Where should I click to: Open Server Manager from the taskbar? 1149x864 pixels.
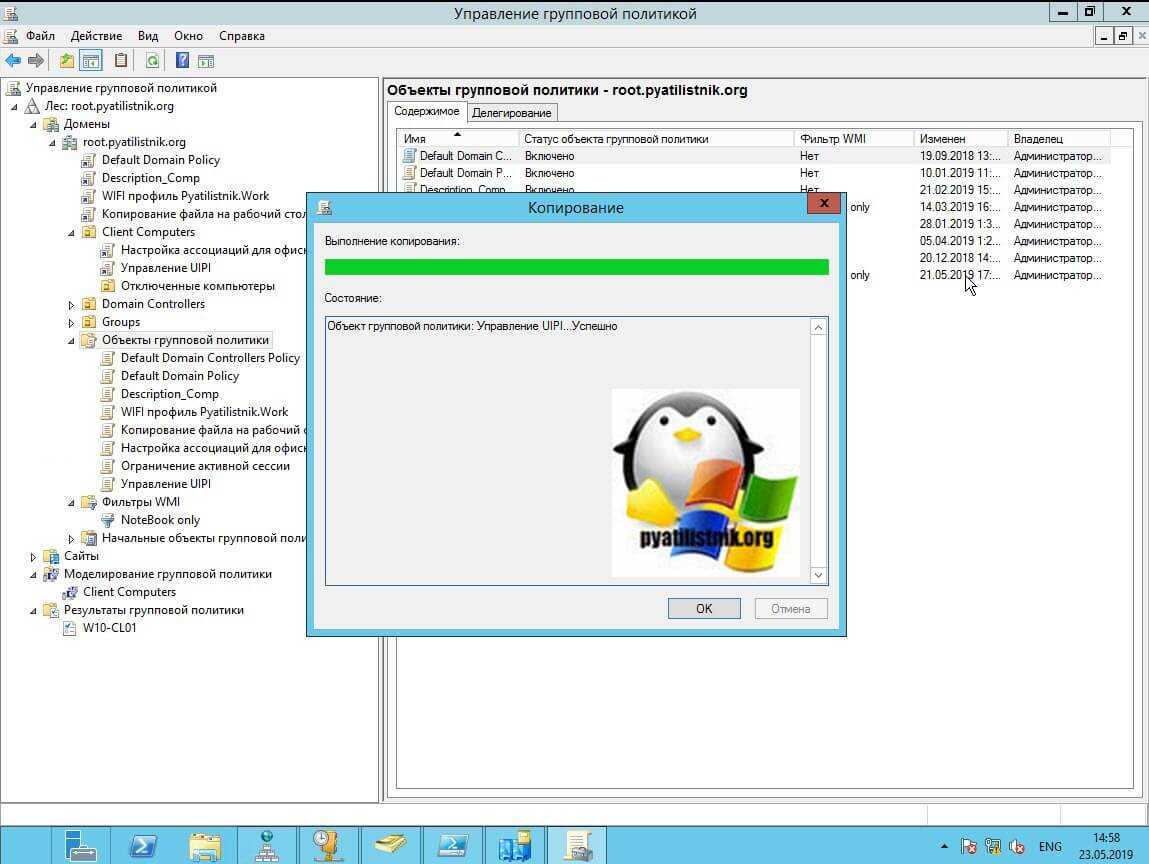tap(80, 845)
